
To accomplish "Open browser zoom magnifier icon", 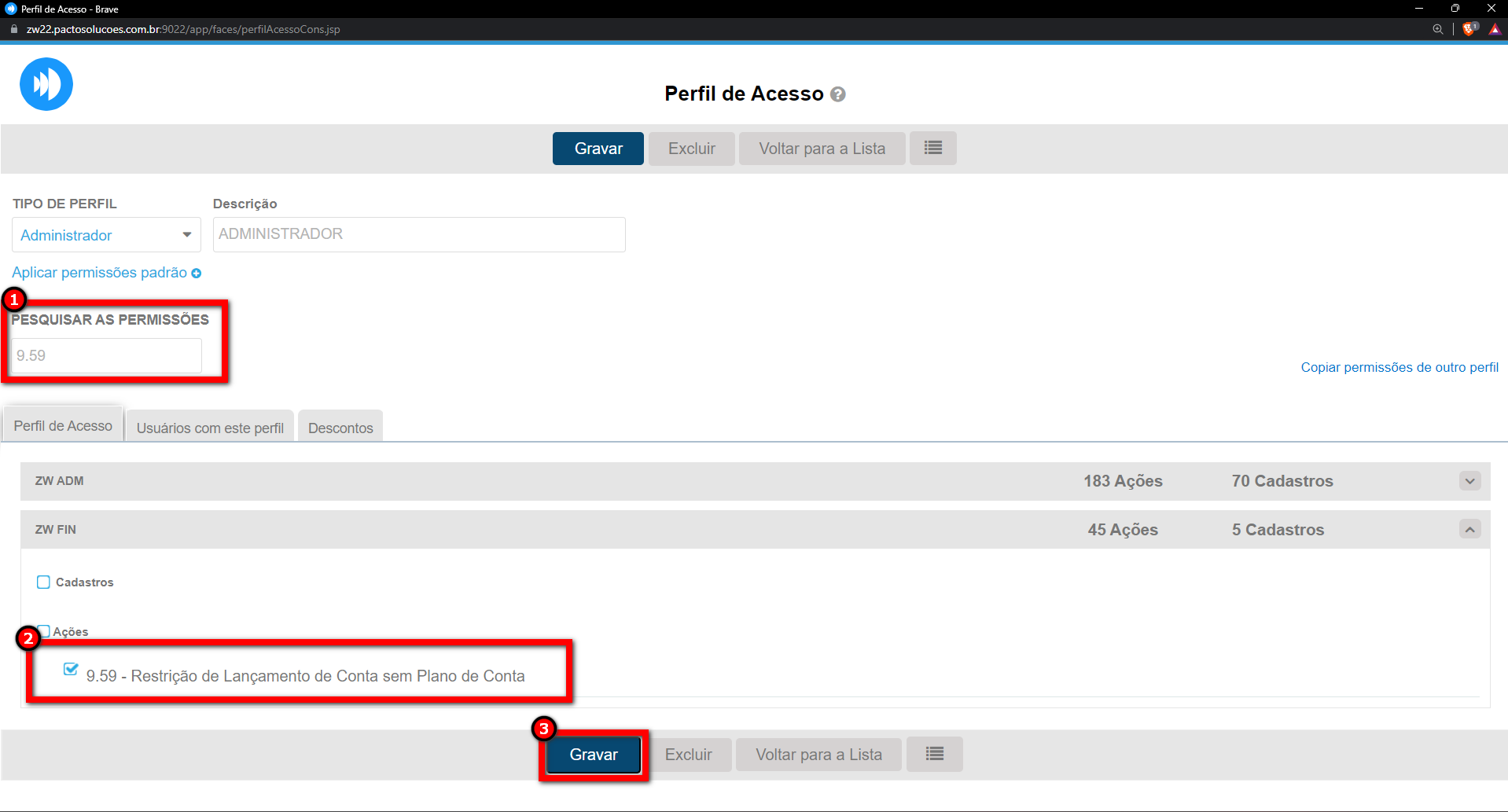I will (x=1437, y=29).
